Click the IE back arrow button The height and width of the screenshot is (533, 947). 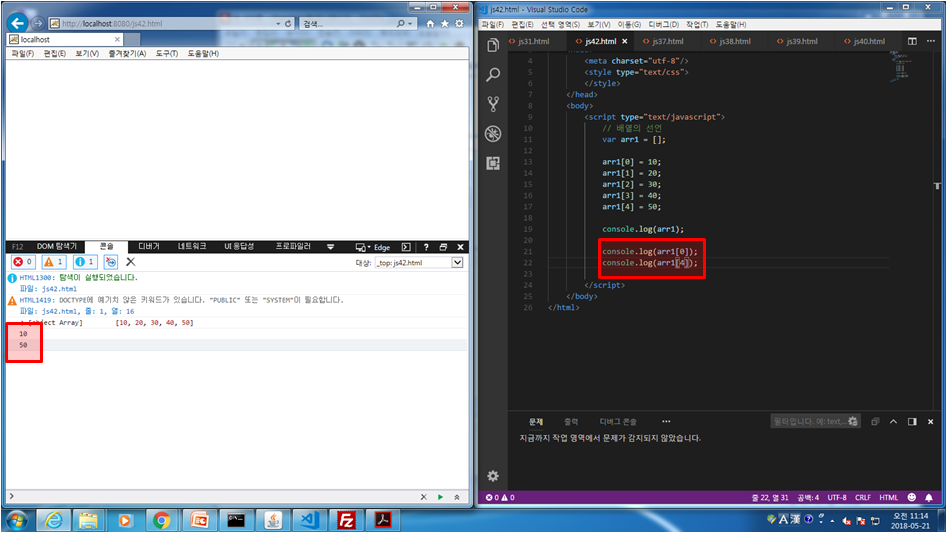pos(18,23)
